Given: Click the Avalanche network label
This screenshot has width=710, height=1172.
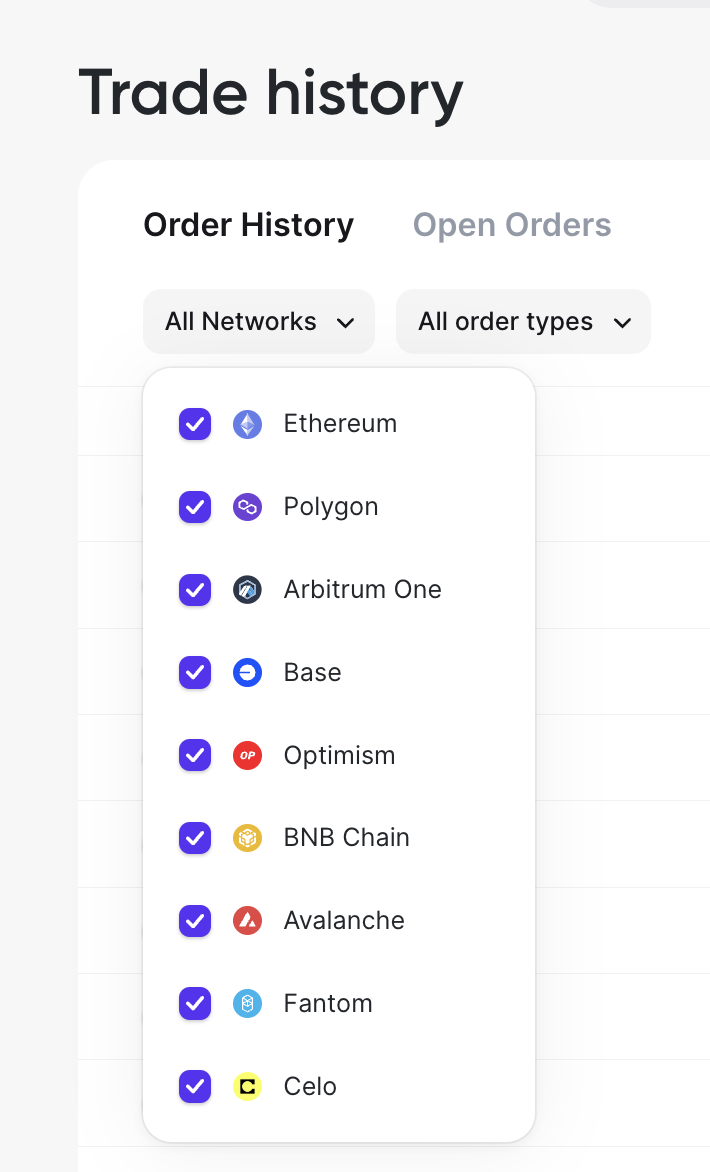Looking at the screenshot, I should coord(344,921).
